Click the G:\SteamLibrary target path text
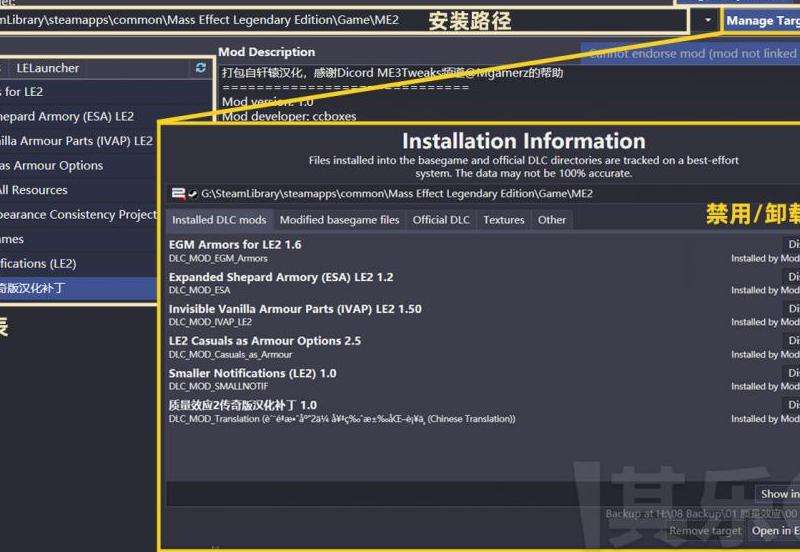Screen dimensions: 800x552 tap(397, 193)
